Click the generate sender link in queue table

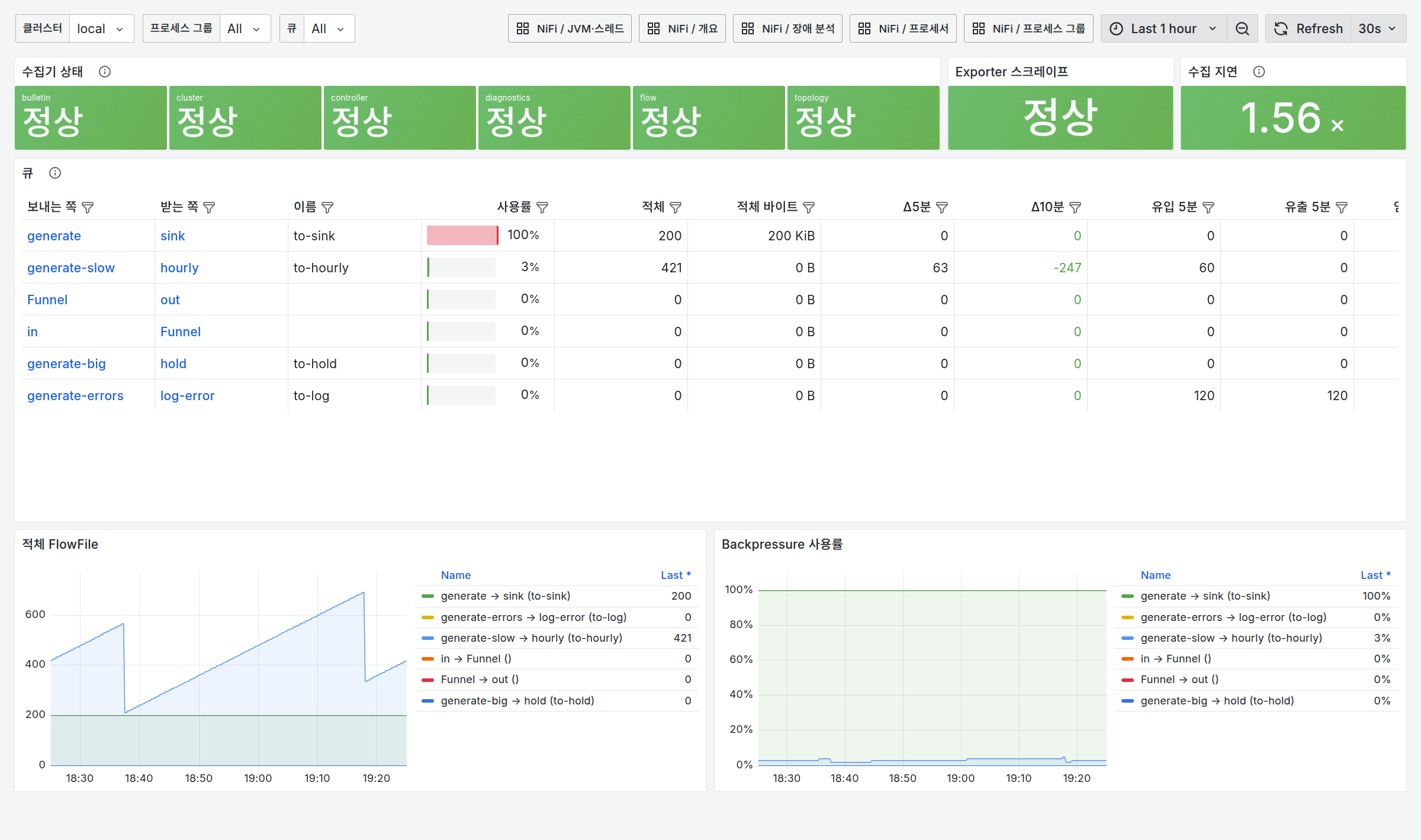pyautogui.click(x=54, y=236)
